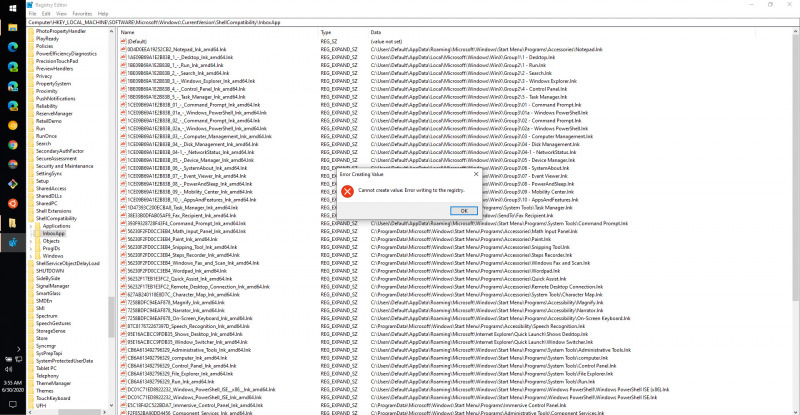The height and width of the screenshot is (415, 800).
Task: Click the icon of the Search_lnk_amd64.lnk value
Action: 123,73
